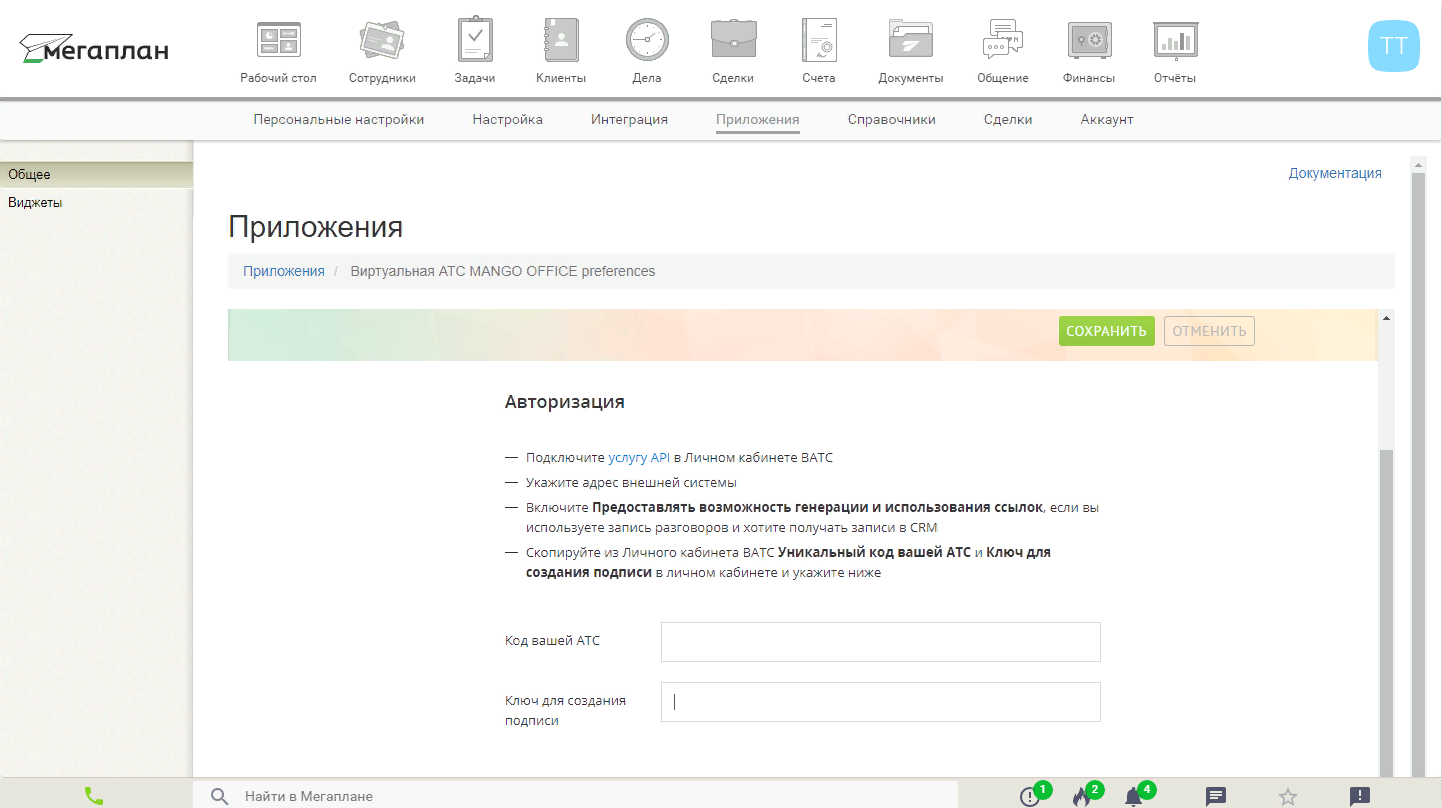The height and width of the screenshot is (808, 1442).
Task: Select Общее in the left sidebar
Action: 96,174
